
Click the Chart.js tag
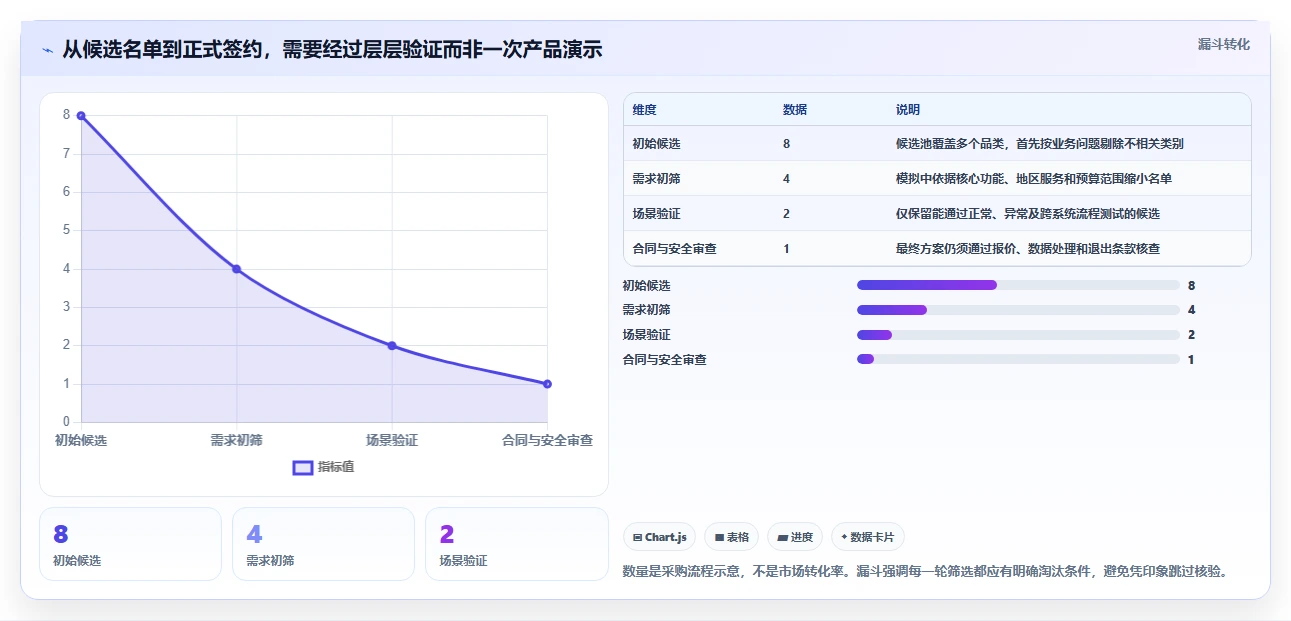[659, 537]
